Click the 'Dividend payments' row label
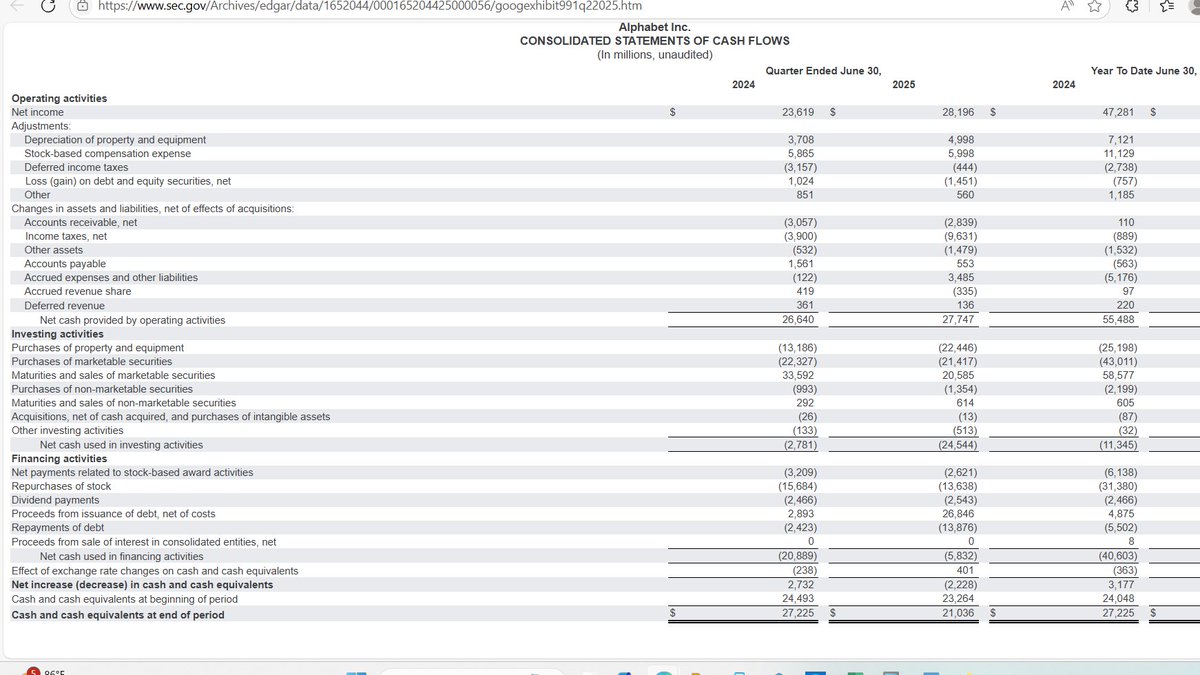 pyautogui.click(x=55, y=500)
